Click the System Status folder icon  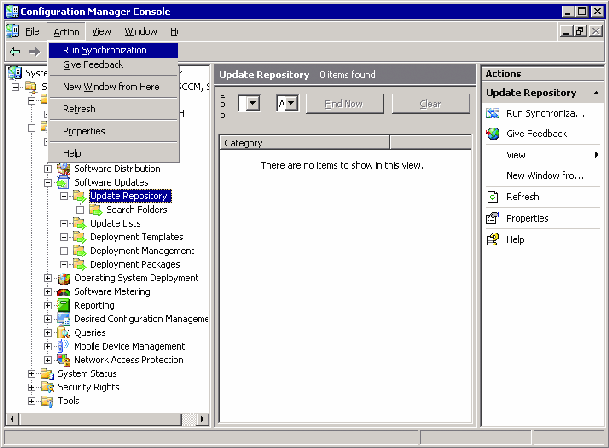(x=47, y=374)
